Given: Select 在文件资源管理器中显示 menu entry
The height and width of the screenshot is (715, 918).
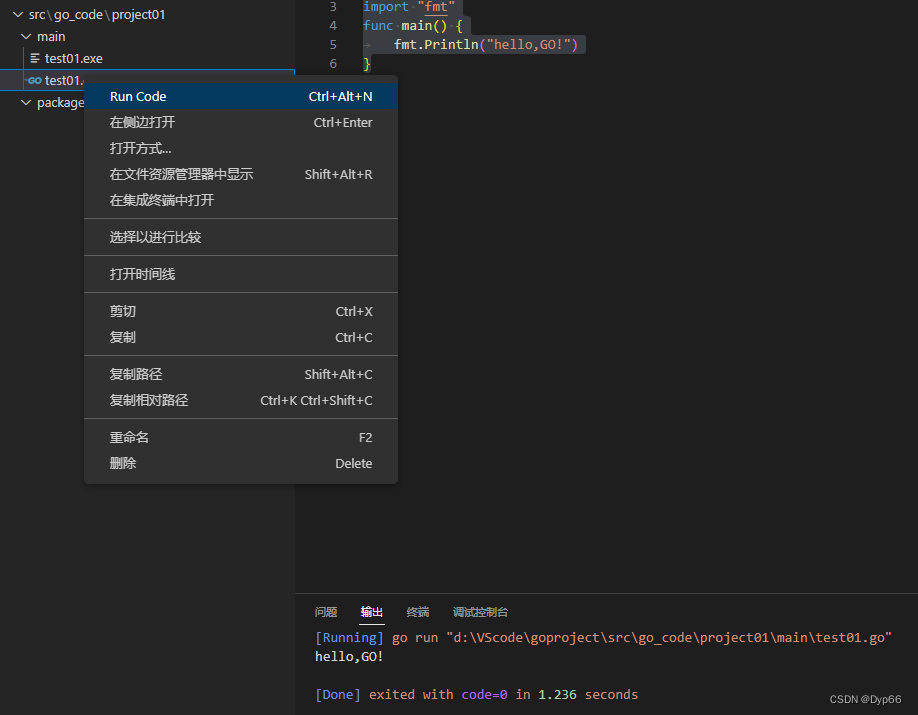Looking at the screenshot, I should click(241, 174).
